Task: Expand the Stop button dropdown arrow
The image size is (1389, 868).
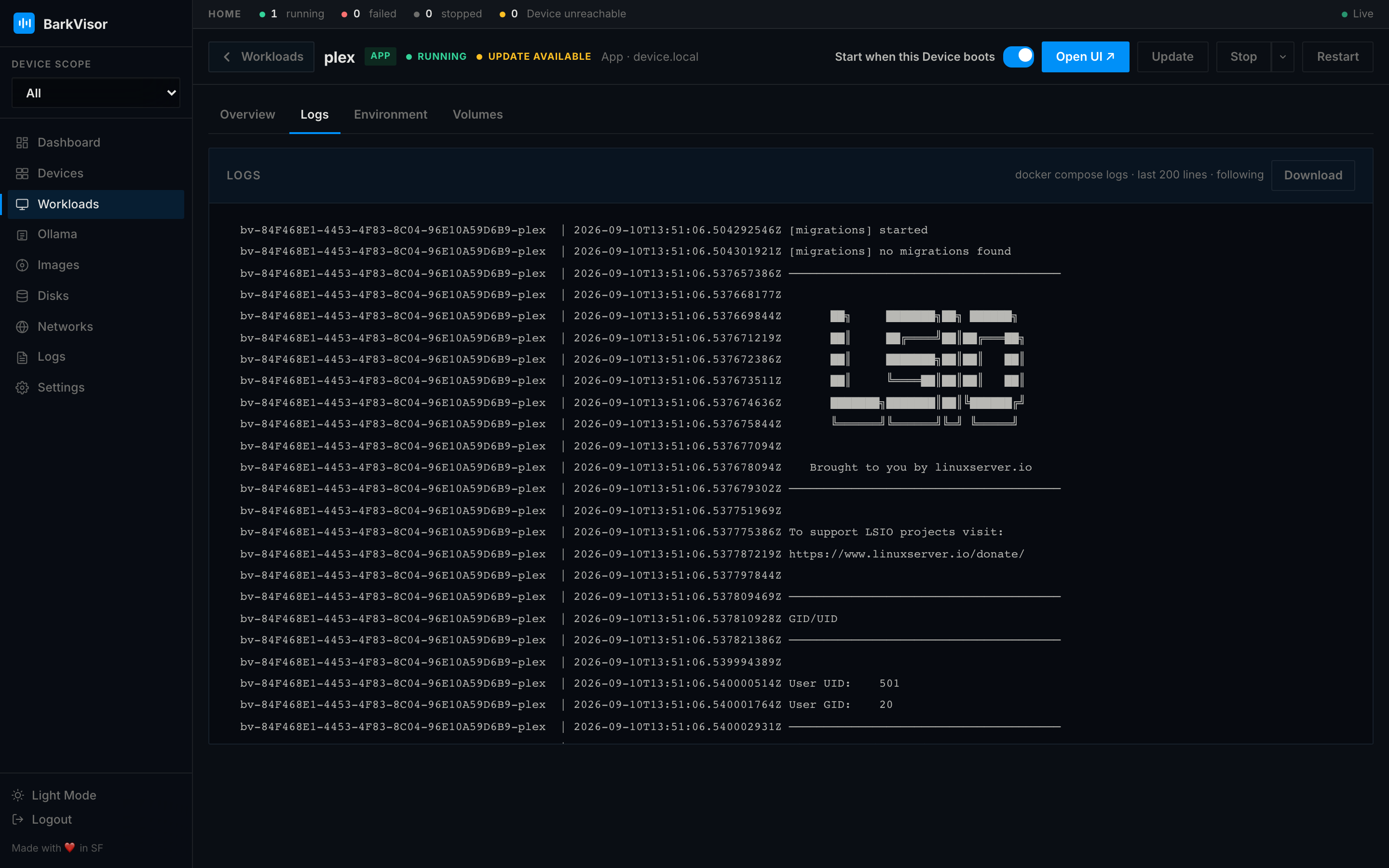Action: click(1282, 57)
